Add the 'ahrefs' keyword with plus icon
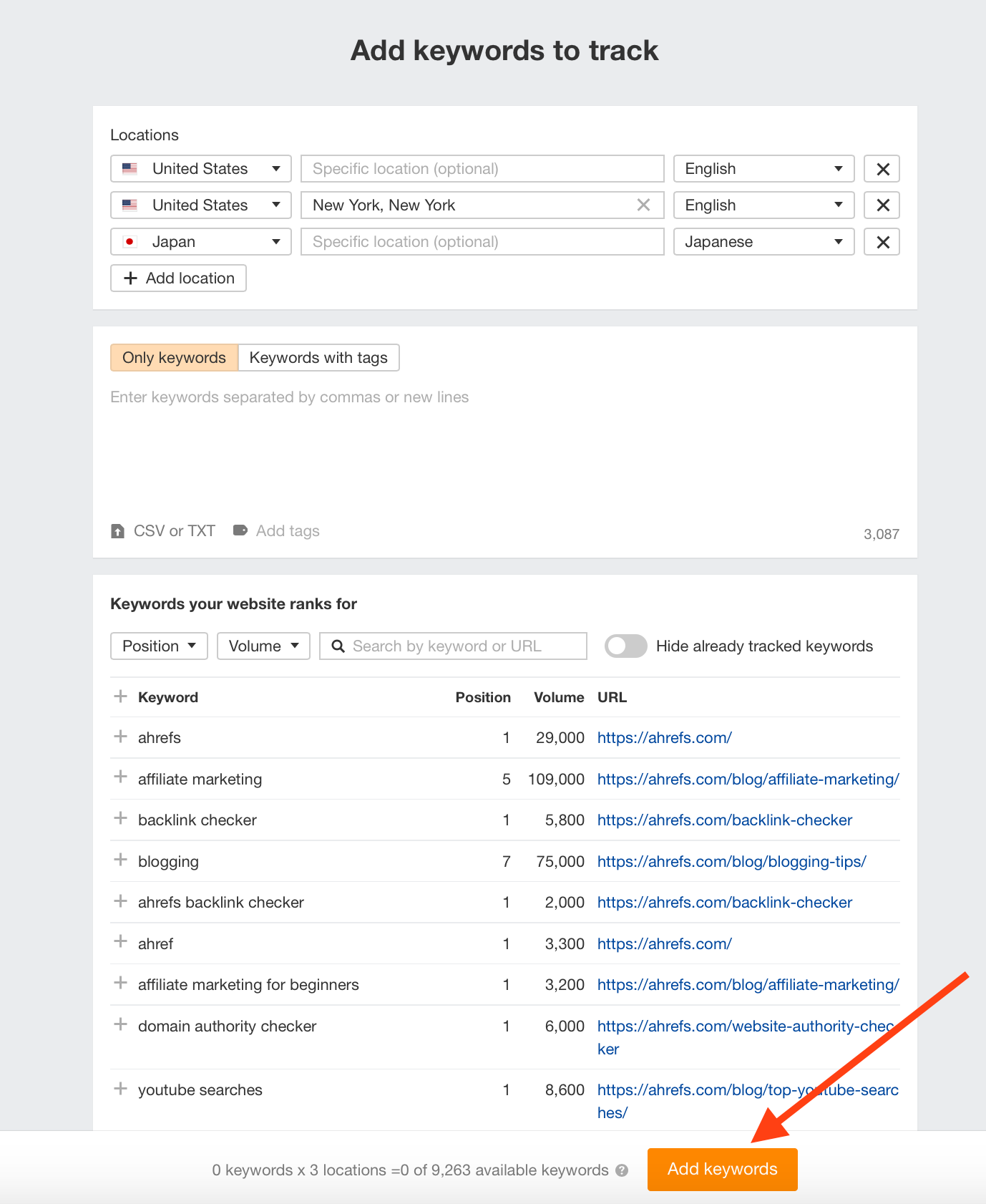 [x=121, y=737]
